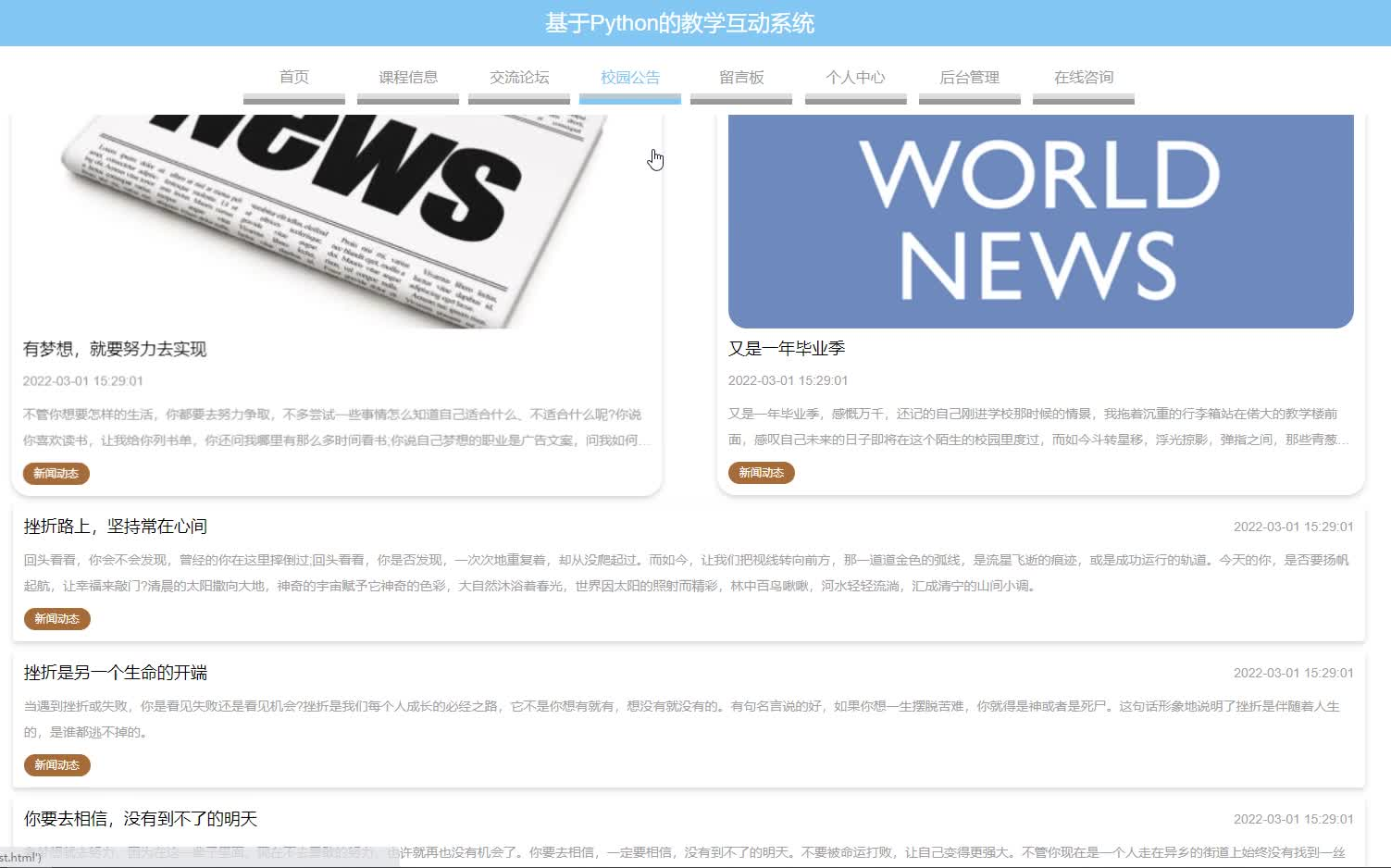Open article 又是一年毕业季

coord(787,349)
